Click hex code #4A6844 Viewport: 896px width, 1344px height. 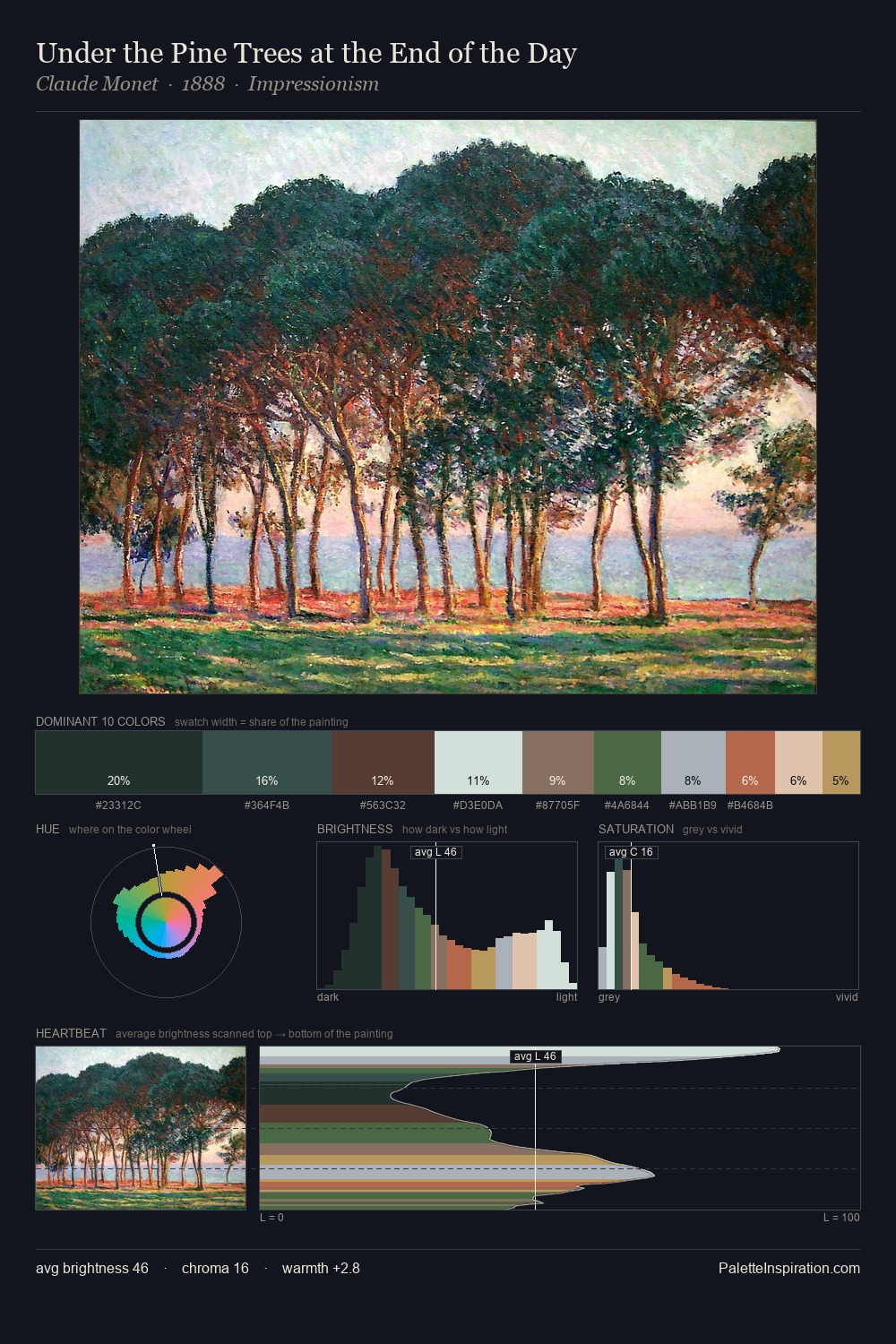(626, 806)
